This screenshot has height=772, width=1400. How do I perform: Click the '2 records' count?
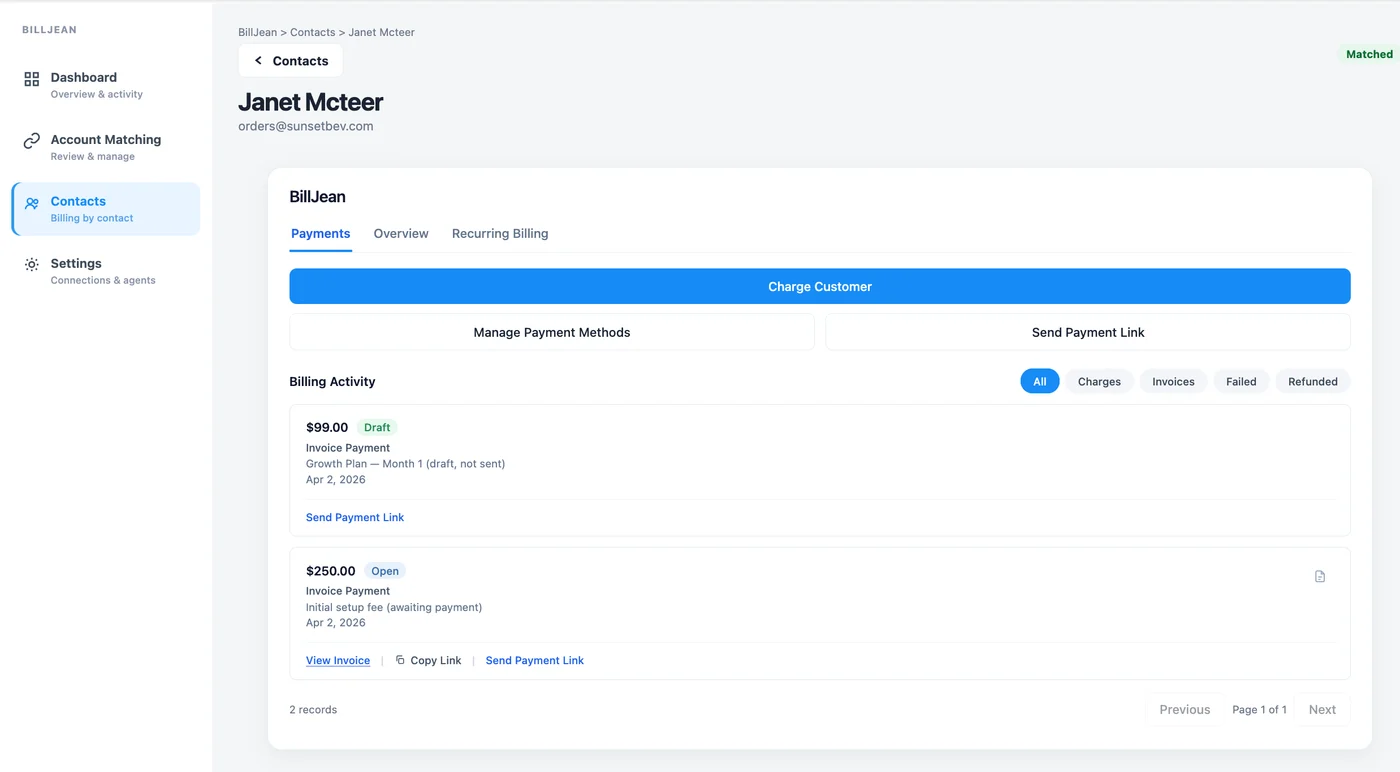coord(313,709)
